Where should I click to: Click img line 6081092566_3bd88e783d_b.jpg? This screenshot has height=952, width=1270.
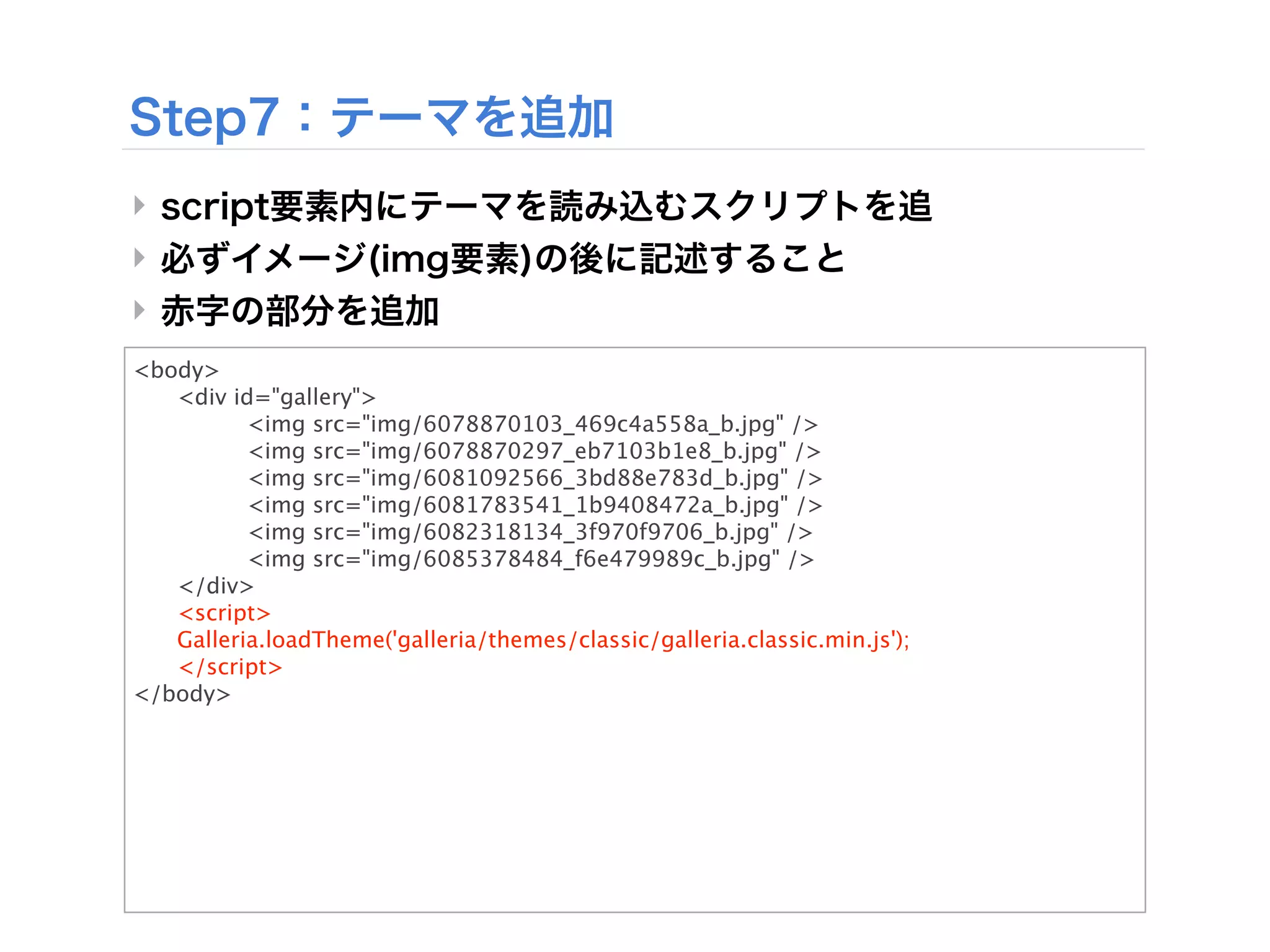(535, 478)
